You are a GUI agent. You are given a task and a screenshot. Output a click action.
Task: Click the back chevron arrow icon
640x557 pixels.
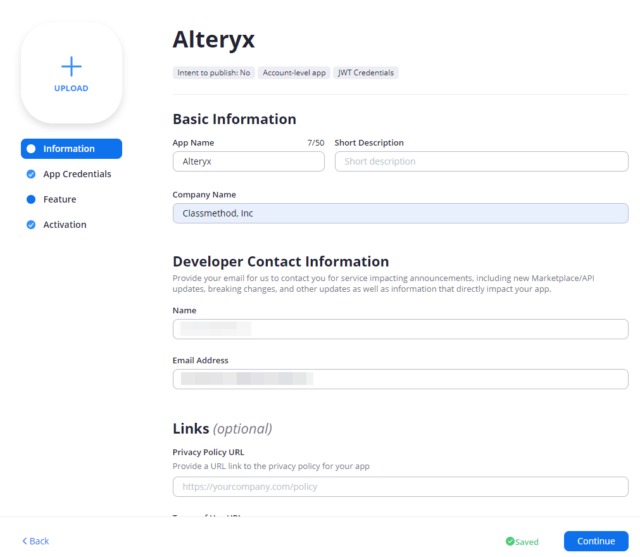coord(24,541)
